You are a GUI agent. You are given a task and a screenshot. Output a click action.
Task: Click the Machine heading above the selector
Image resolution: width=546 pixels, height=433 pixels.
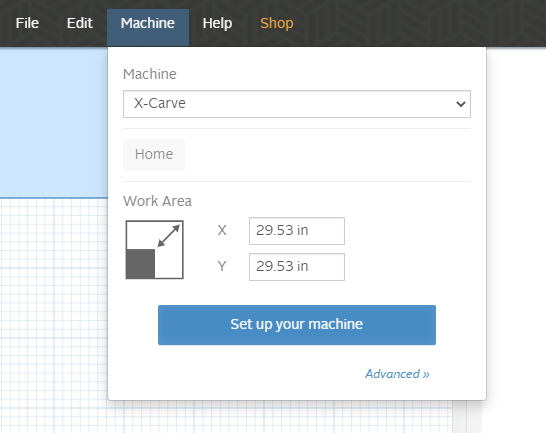click(x=150, y=74)
